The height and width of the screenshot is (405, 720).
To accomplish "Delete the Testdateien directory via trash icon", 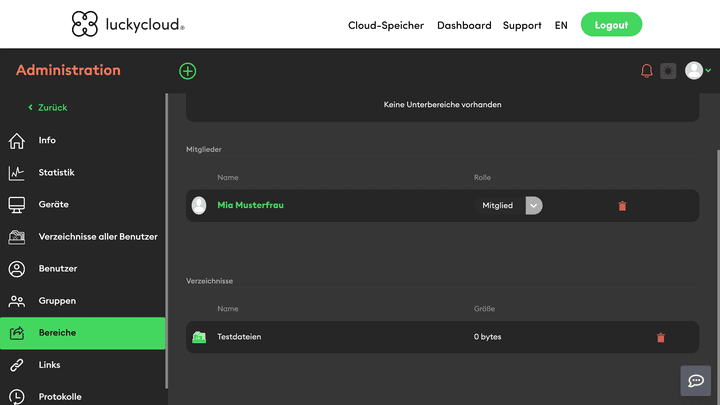I will (660, 338).
